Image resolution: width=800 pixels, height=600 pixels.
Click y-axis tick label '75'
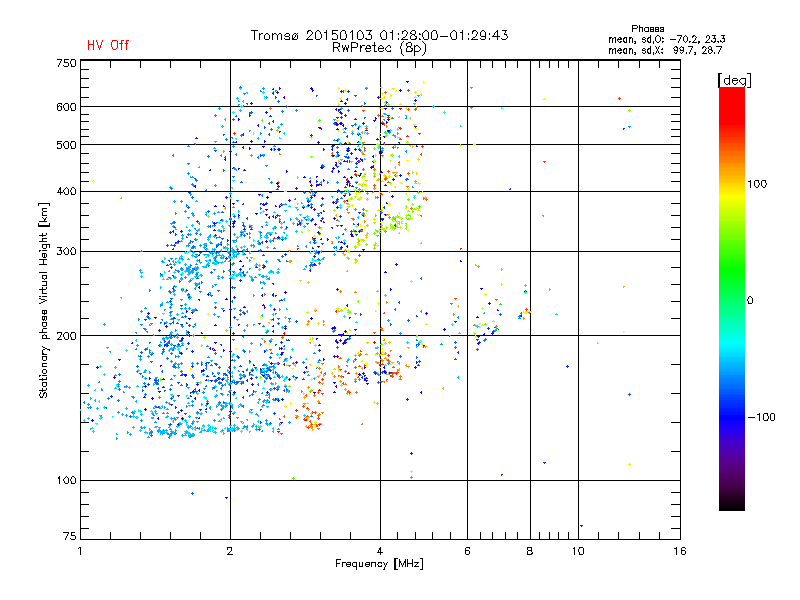[x=70, y=536]
